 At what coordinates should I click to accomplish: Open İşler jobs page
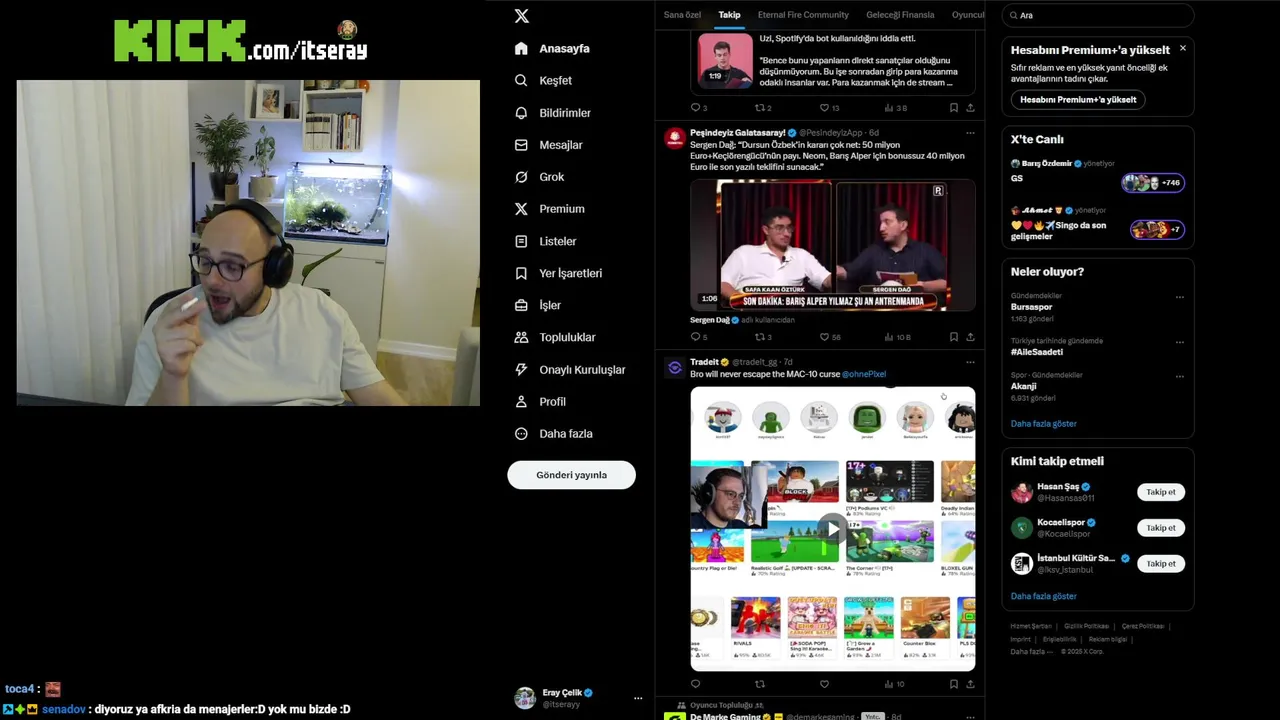click(x=537, y=305)
